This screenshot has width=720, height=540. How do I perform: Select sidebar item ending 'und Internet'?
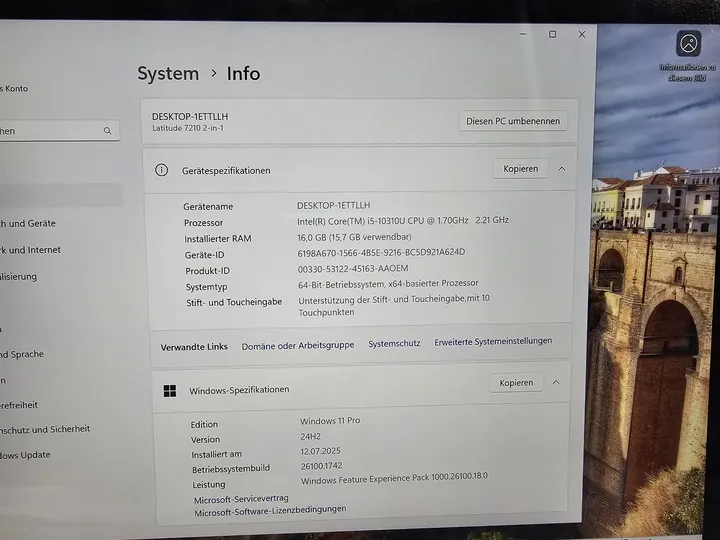coord(30,250)
